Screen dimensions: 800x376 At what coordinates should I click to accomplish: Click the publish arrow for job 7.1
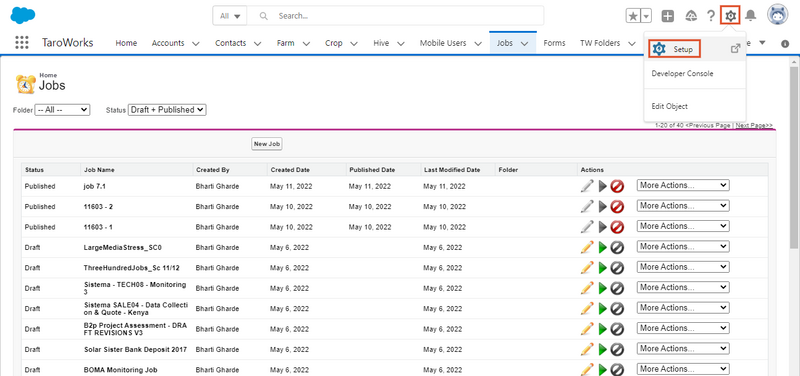pyautogui.click(x=603, y=186)
